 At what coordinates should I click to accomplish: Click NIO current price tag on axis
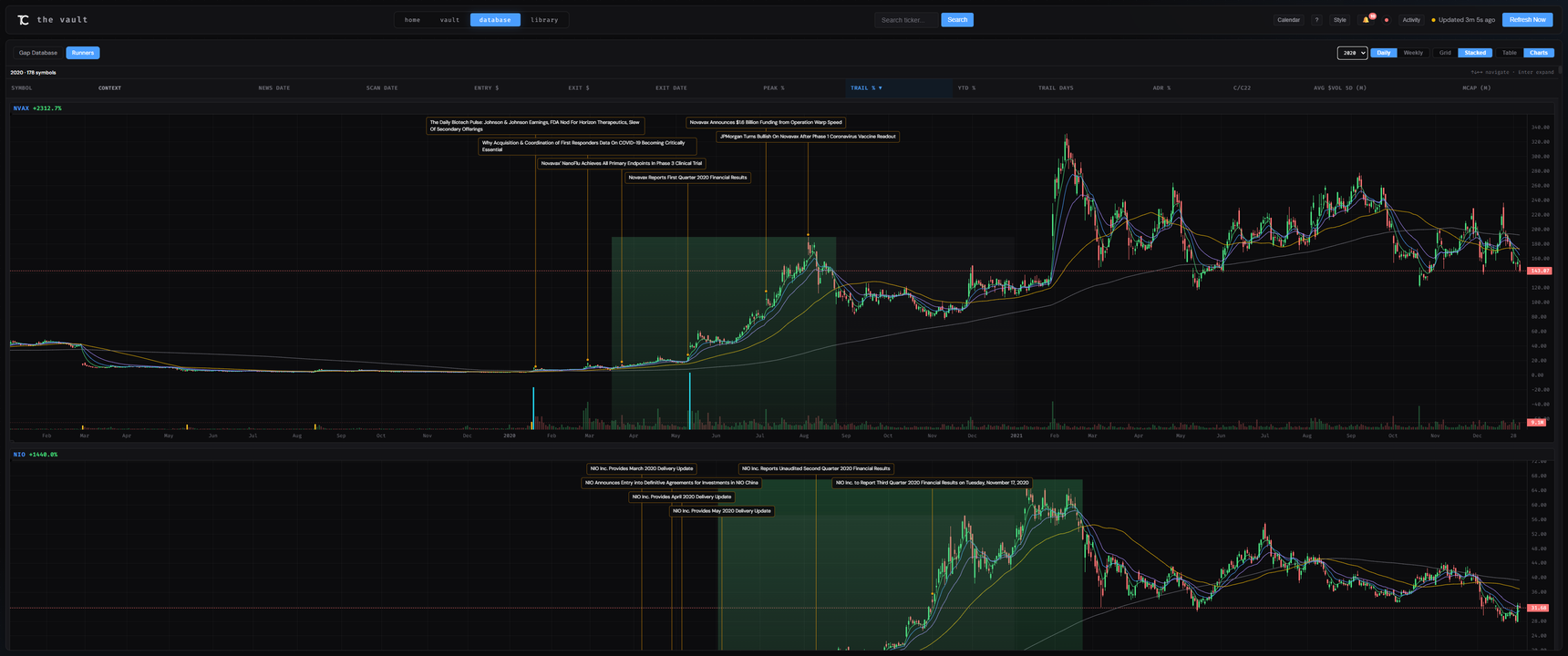click(1538, 608)
